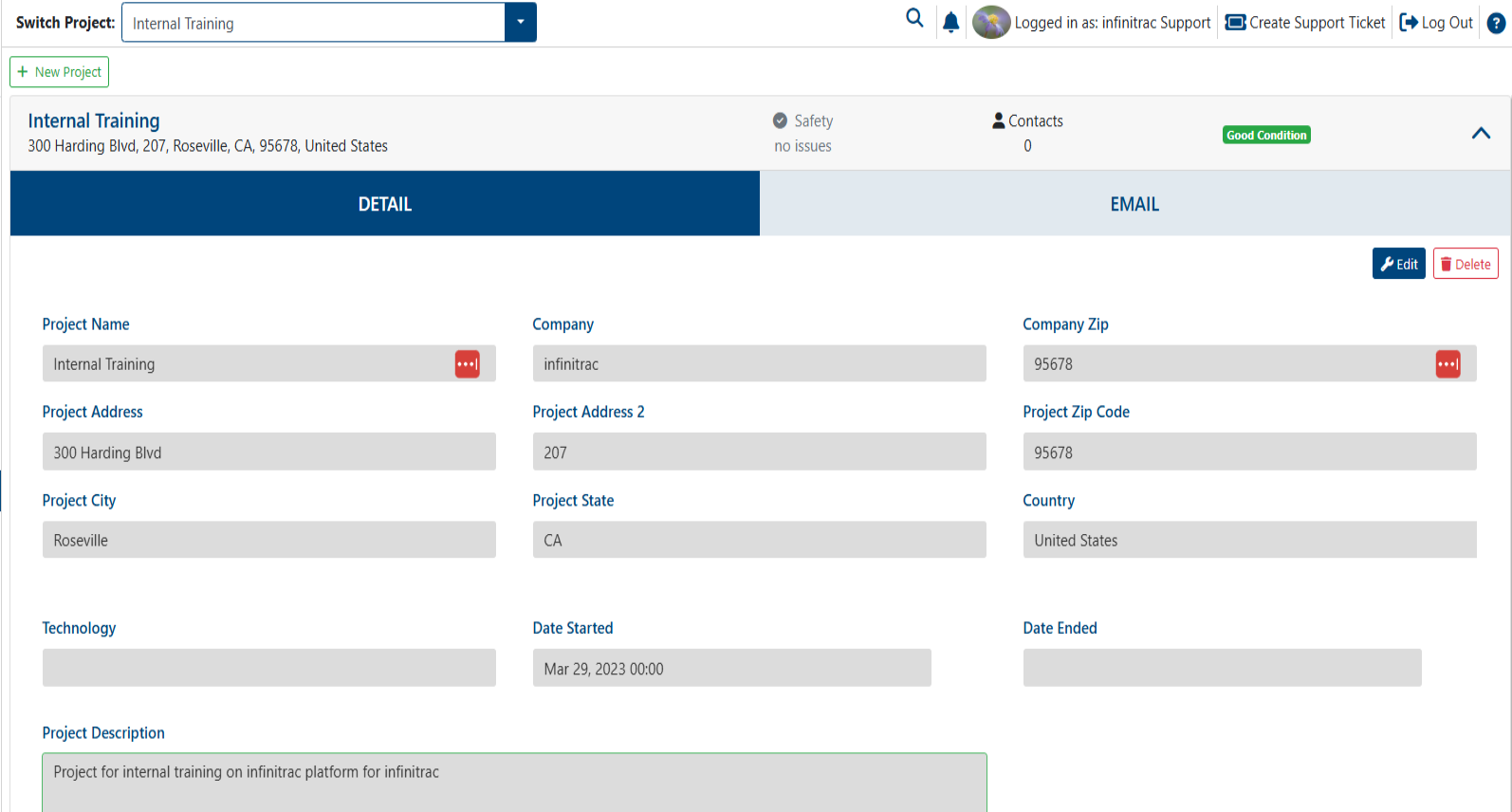Open the notifications bell
Viewport: 1512px width, 812px height.
(x=950, y=22)
